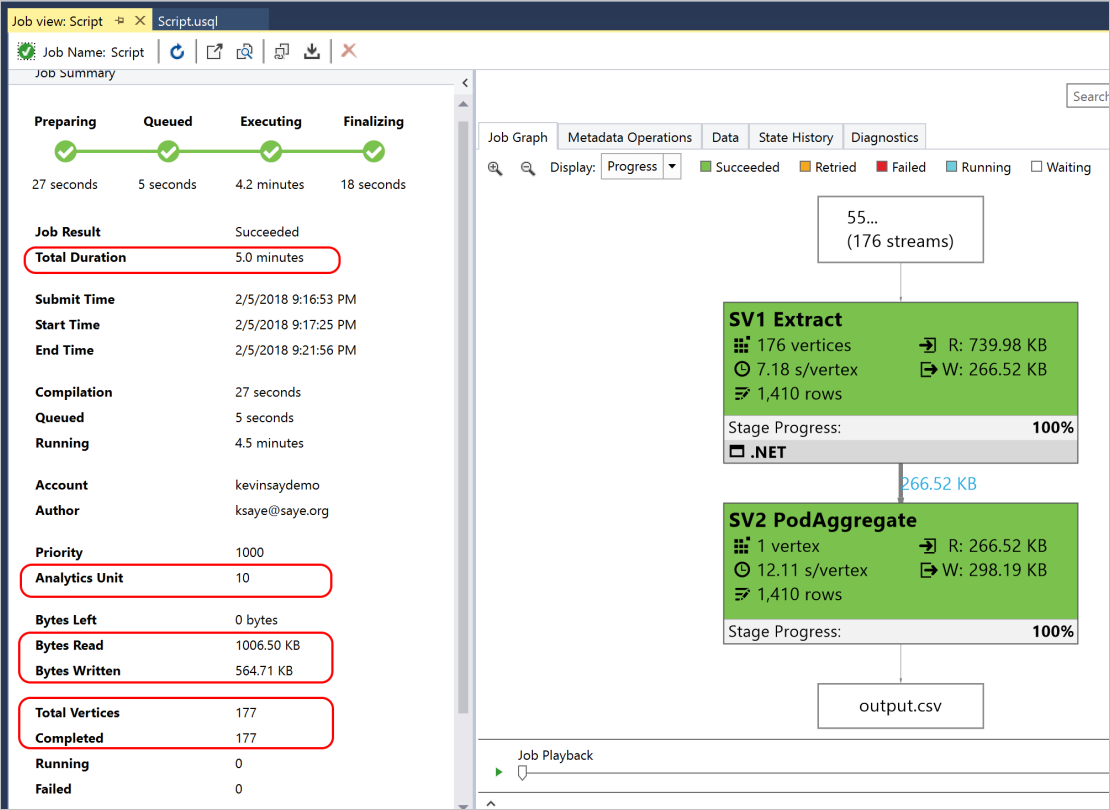
Task: Open job in new window icon
Action: (x=214, y=52)
